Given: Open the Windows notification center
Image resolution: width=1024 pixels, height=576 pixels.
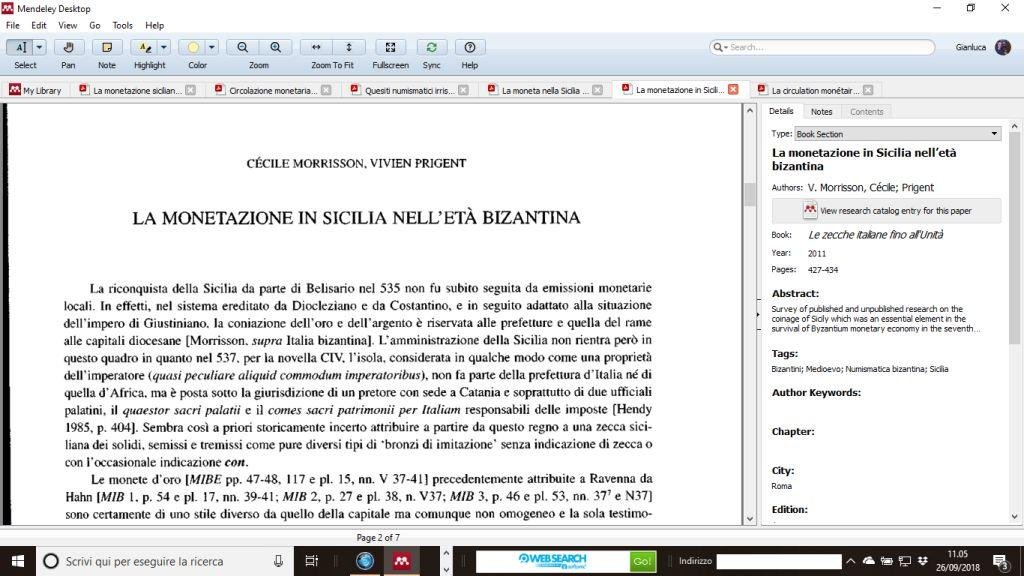Looking at the screenshot, I should (1000, 561).
